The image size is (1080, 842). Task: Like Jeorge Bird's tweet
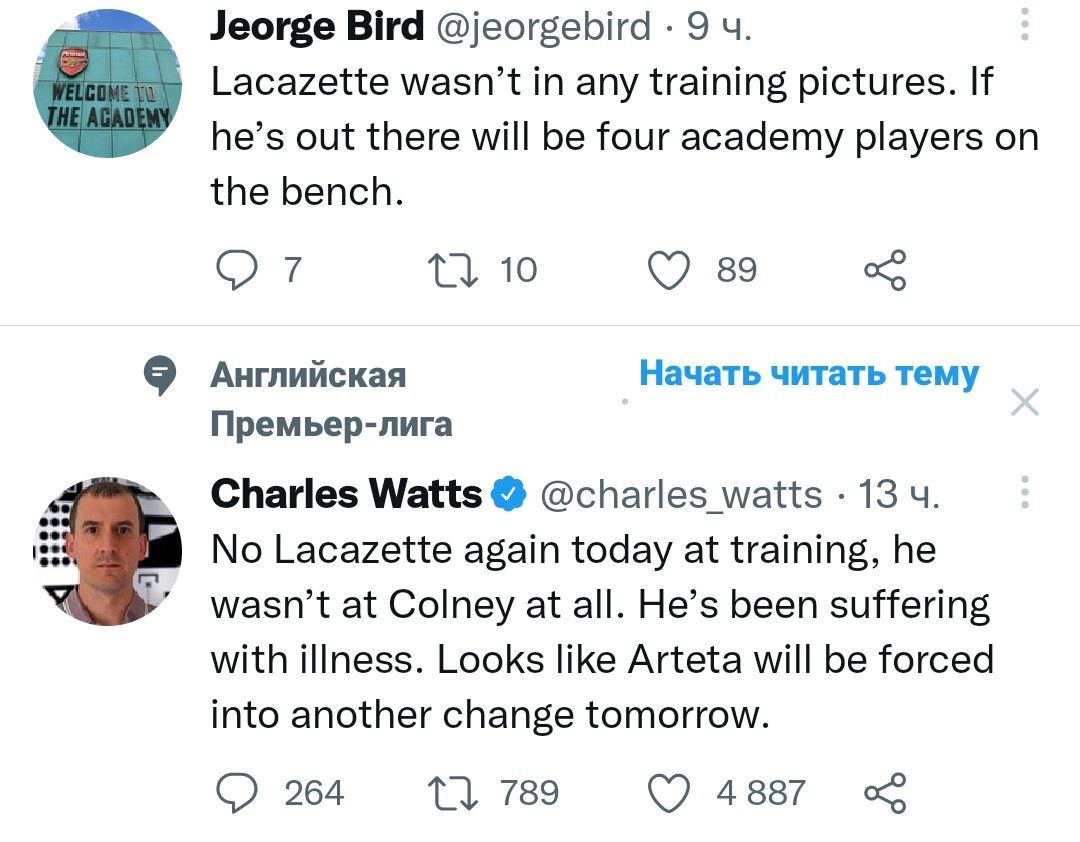point(672,270)
